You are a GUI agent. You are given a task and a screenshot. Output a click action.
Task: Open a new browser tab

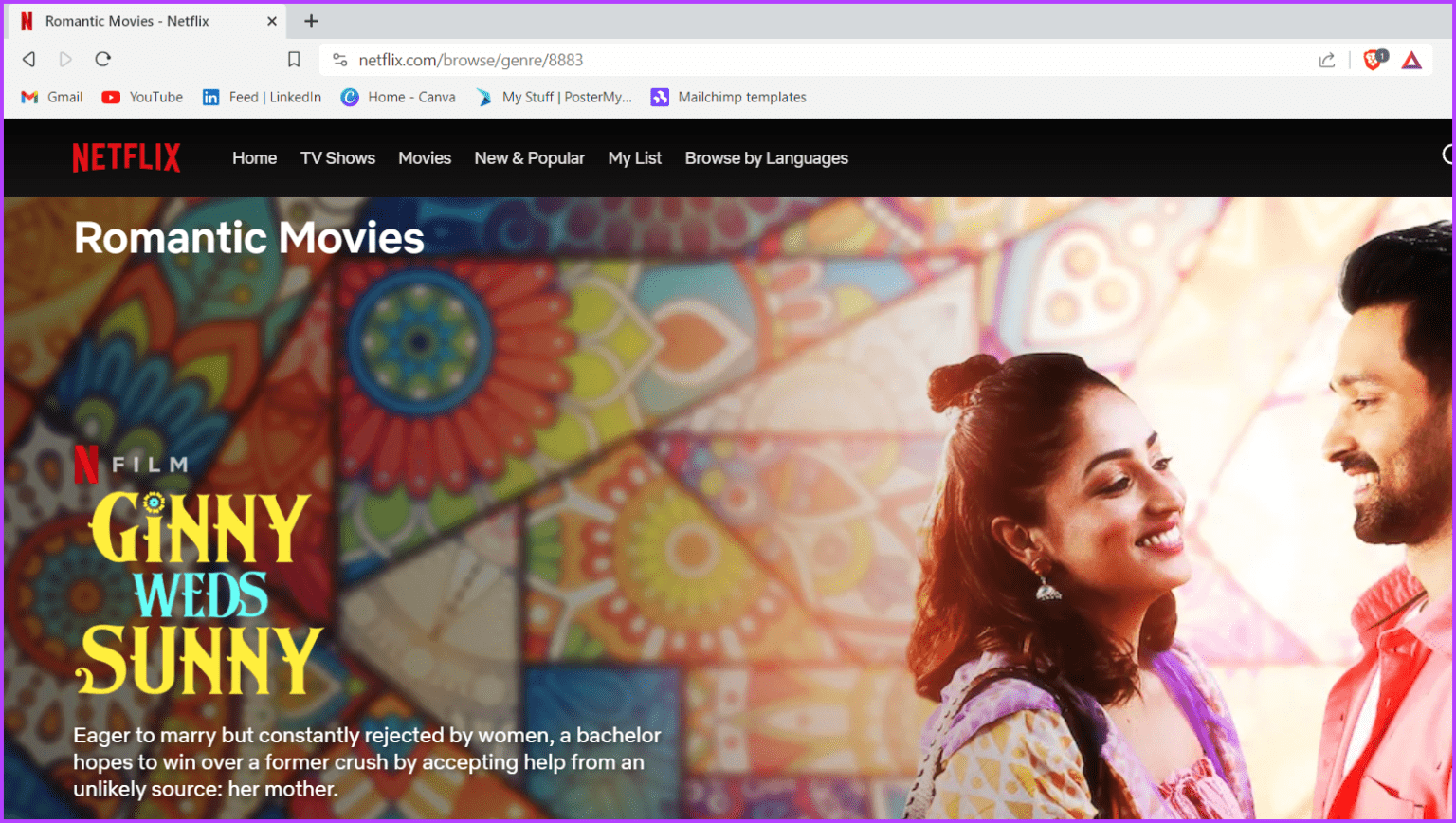click(311, 20)
